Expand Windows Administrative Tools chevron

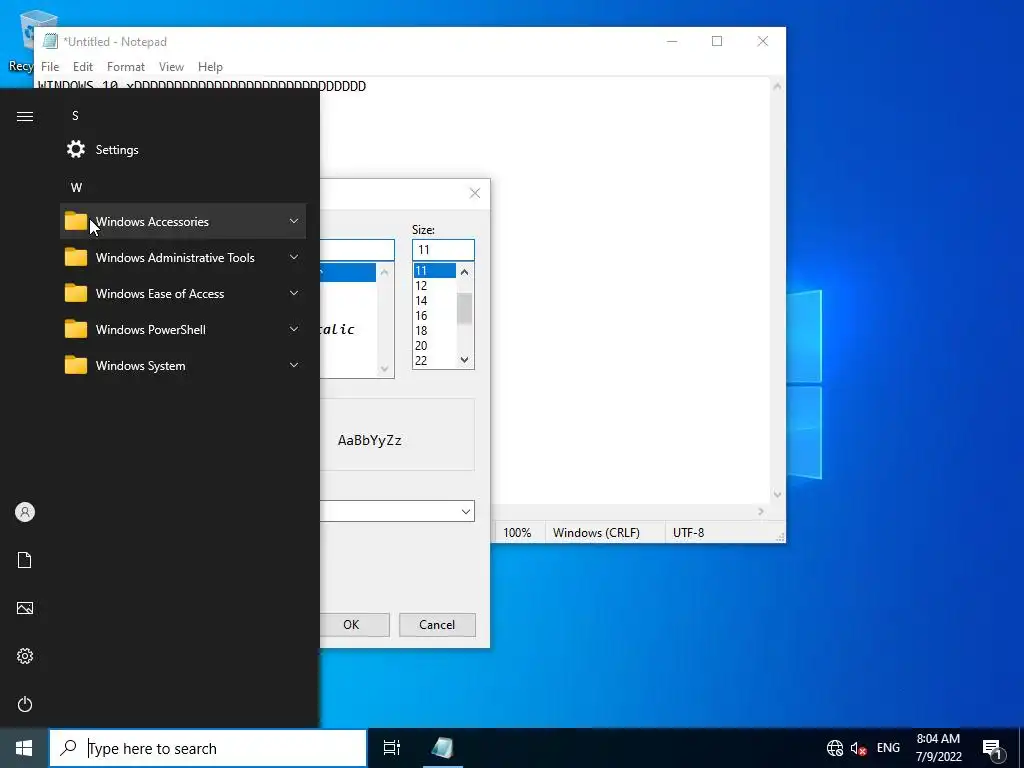[294, 257]
